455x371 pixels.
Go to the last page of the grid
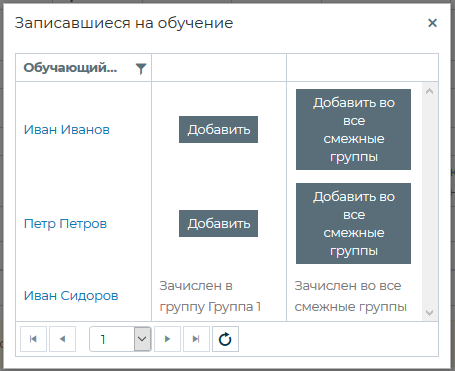click(x=196, y=339)
